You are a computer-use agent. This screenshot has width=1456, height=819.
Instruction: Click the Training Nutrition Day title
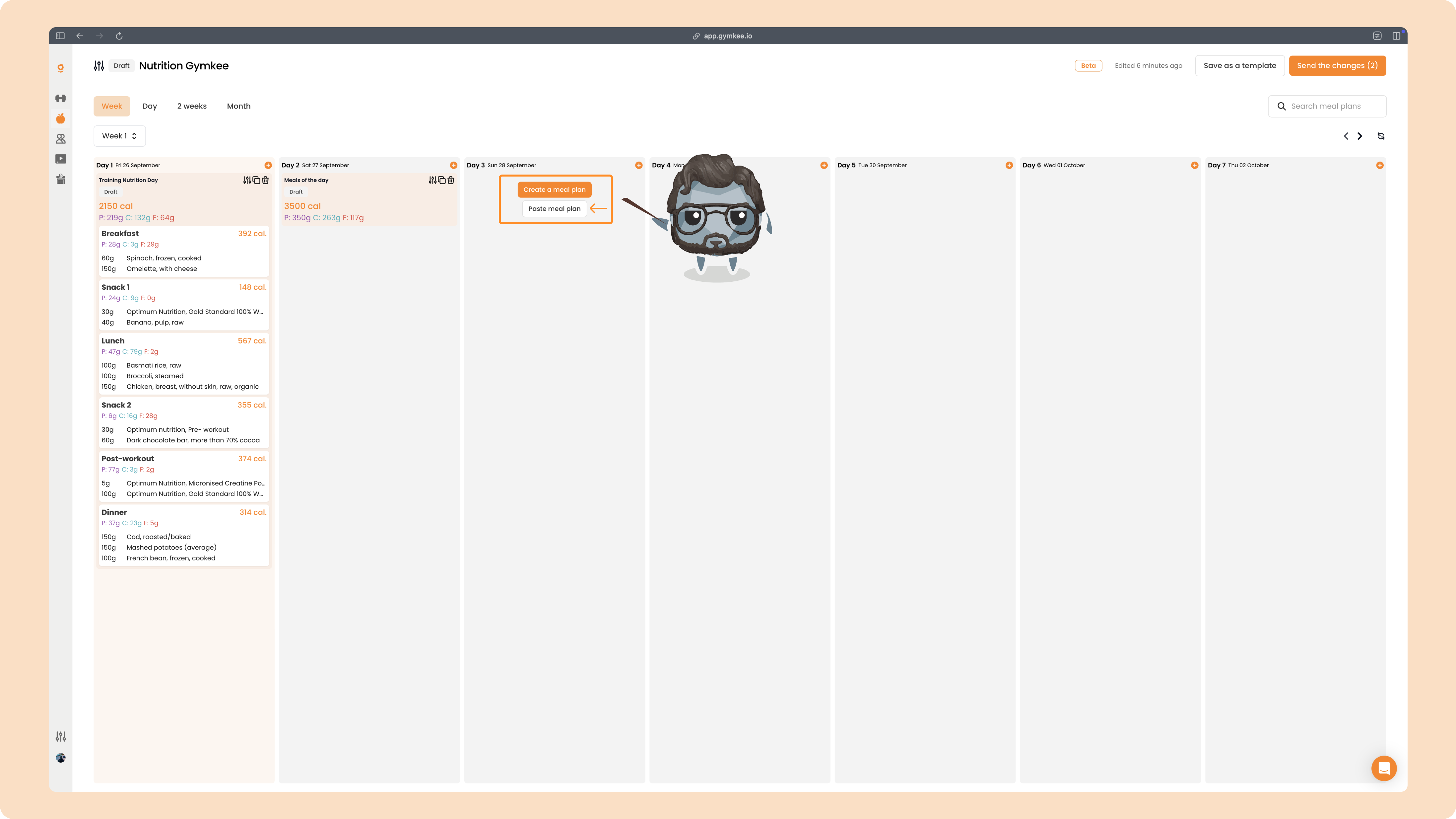pos(128,180)
